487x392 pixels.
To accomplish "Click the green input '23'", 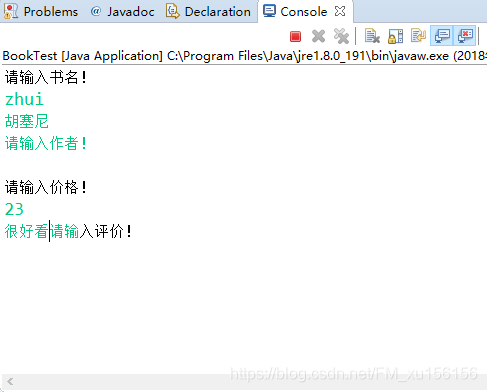I will (14, 209).
